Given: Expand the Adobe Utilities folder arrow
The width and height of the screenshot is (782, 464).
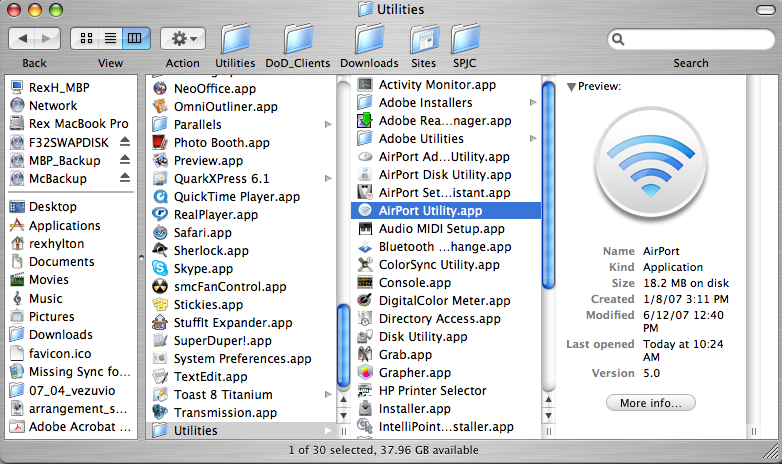Looking at the screenshot, I should point(533,138).
